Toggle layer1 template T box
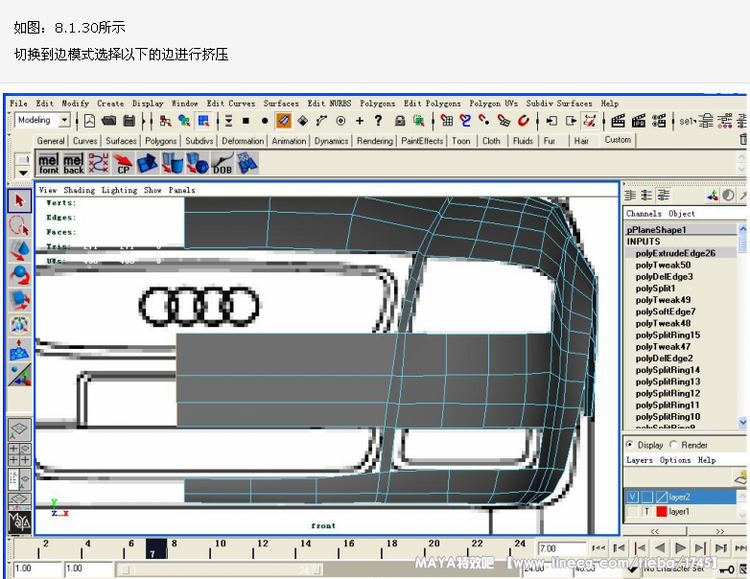Screen dimensions: 750x579 [647, 512]
